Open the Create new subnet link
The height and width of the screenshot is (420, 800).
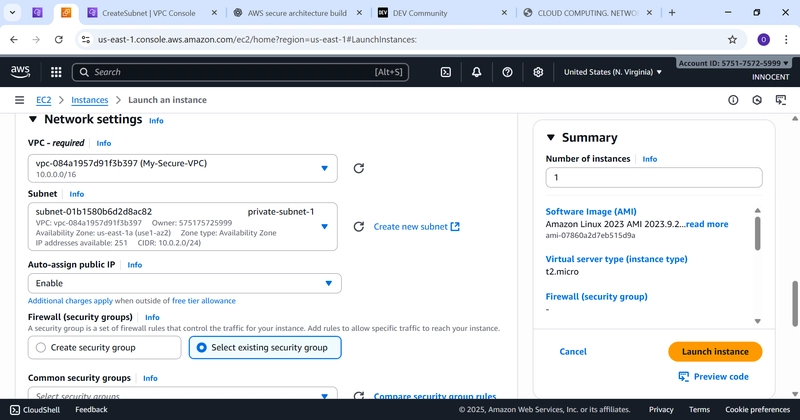point(417,227)
